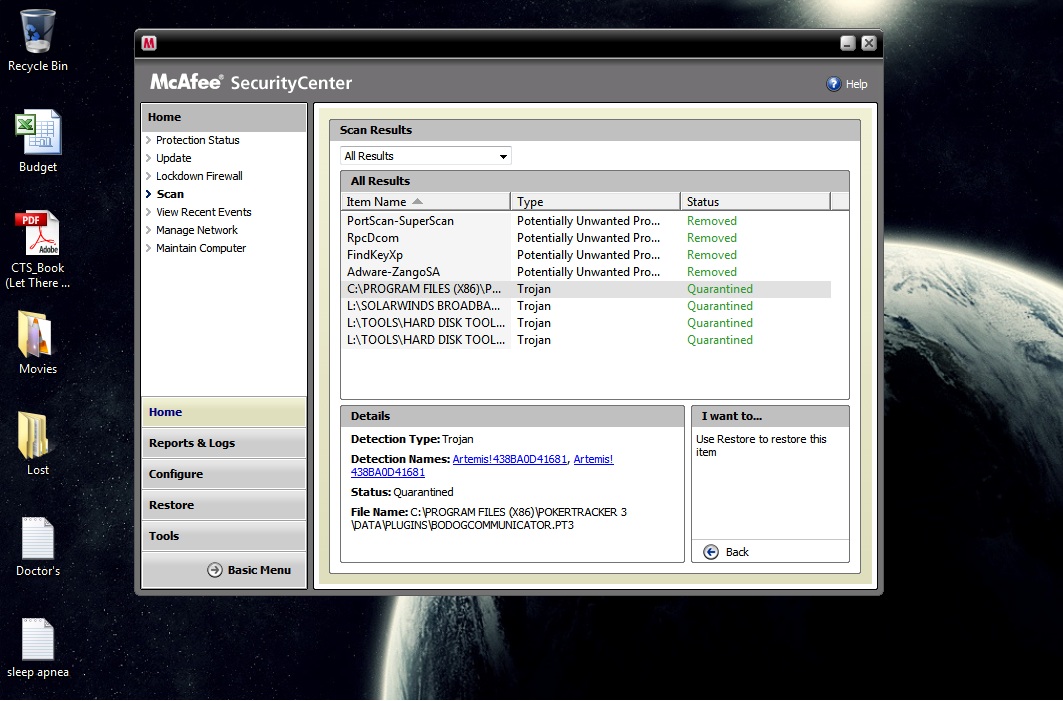1063x701 pixels.
Task: Click the Basic Menu arrow icon
Action: [215, 570]
